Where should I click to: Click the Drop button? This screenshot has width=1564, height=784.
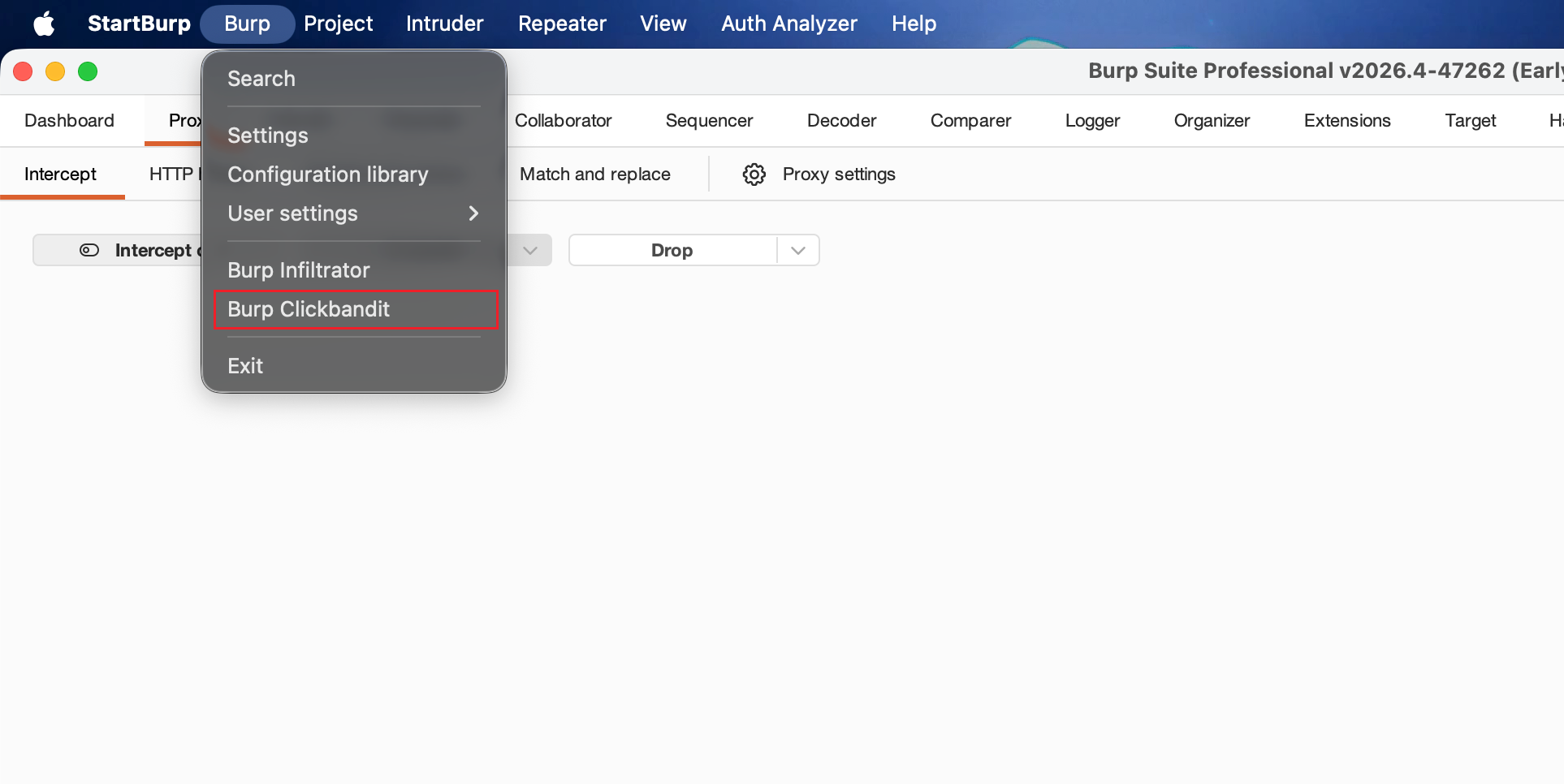672,250
